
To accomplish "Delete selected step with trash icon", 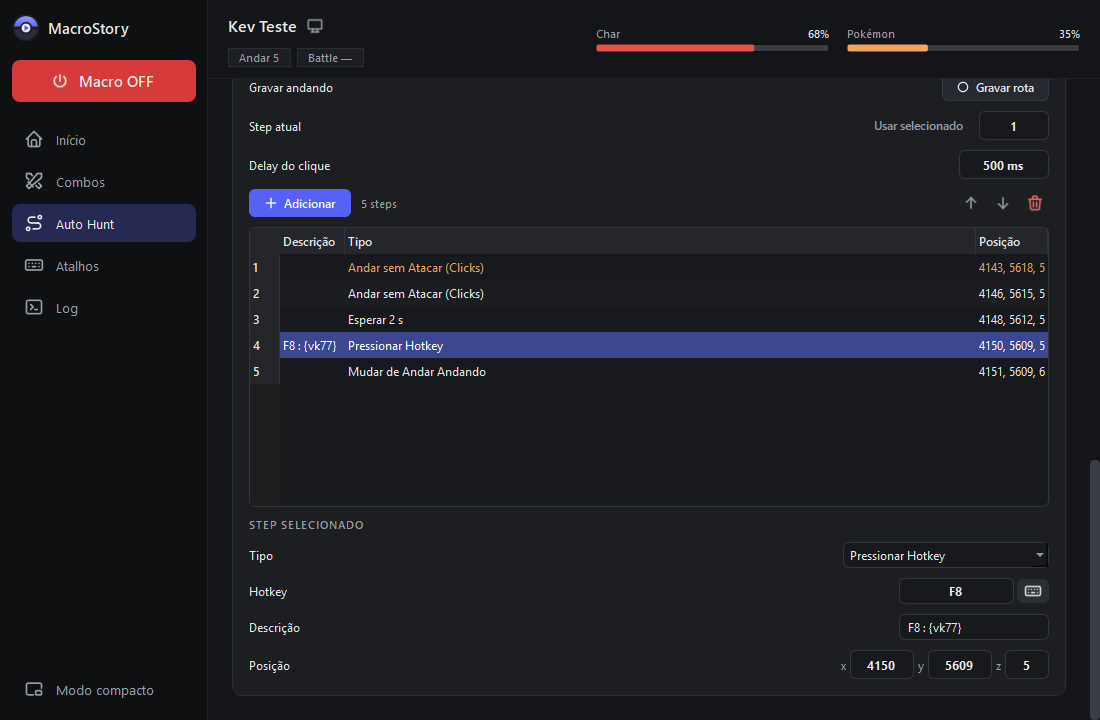I will coord(1035,204).
